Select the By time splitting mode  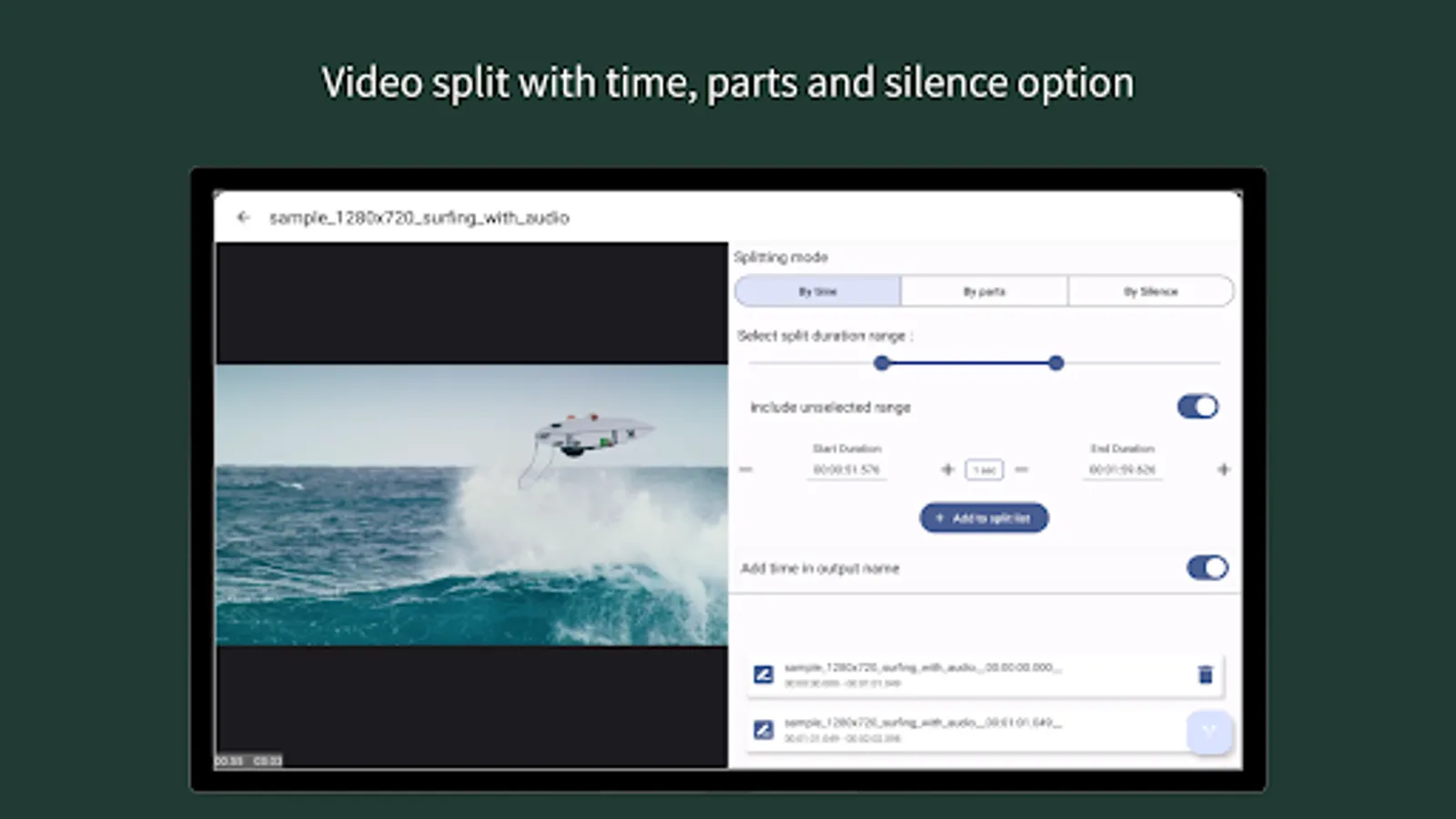(x=818, y=291)
